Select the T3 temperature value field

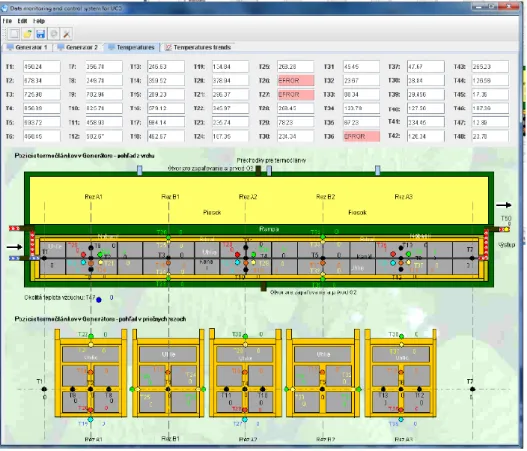point(42,94)
